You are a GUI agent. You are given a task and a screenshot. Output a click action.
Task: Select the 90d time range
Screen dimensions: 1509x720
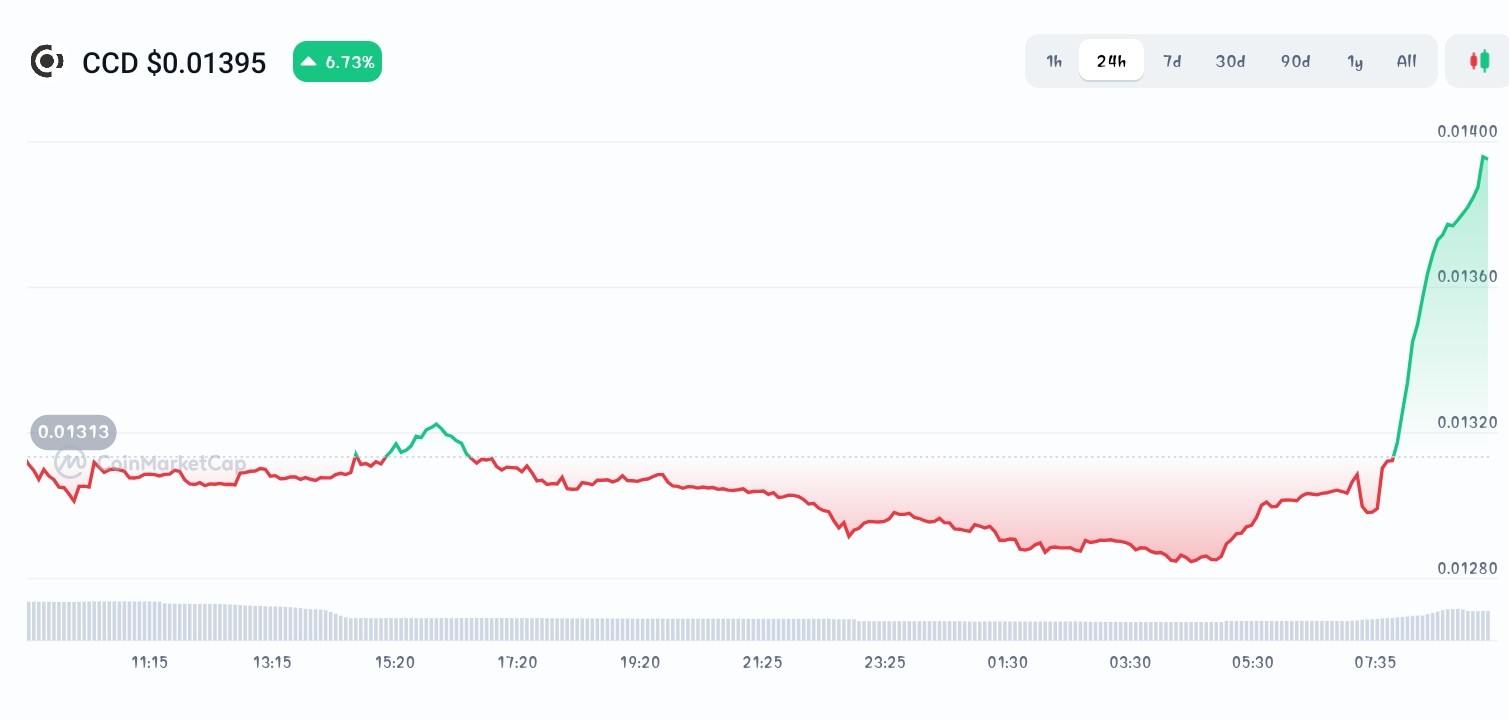1296,61
